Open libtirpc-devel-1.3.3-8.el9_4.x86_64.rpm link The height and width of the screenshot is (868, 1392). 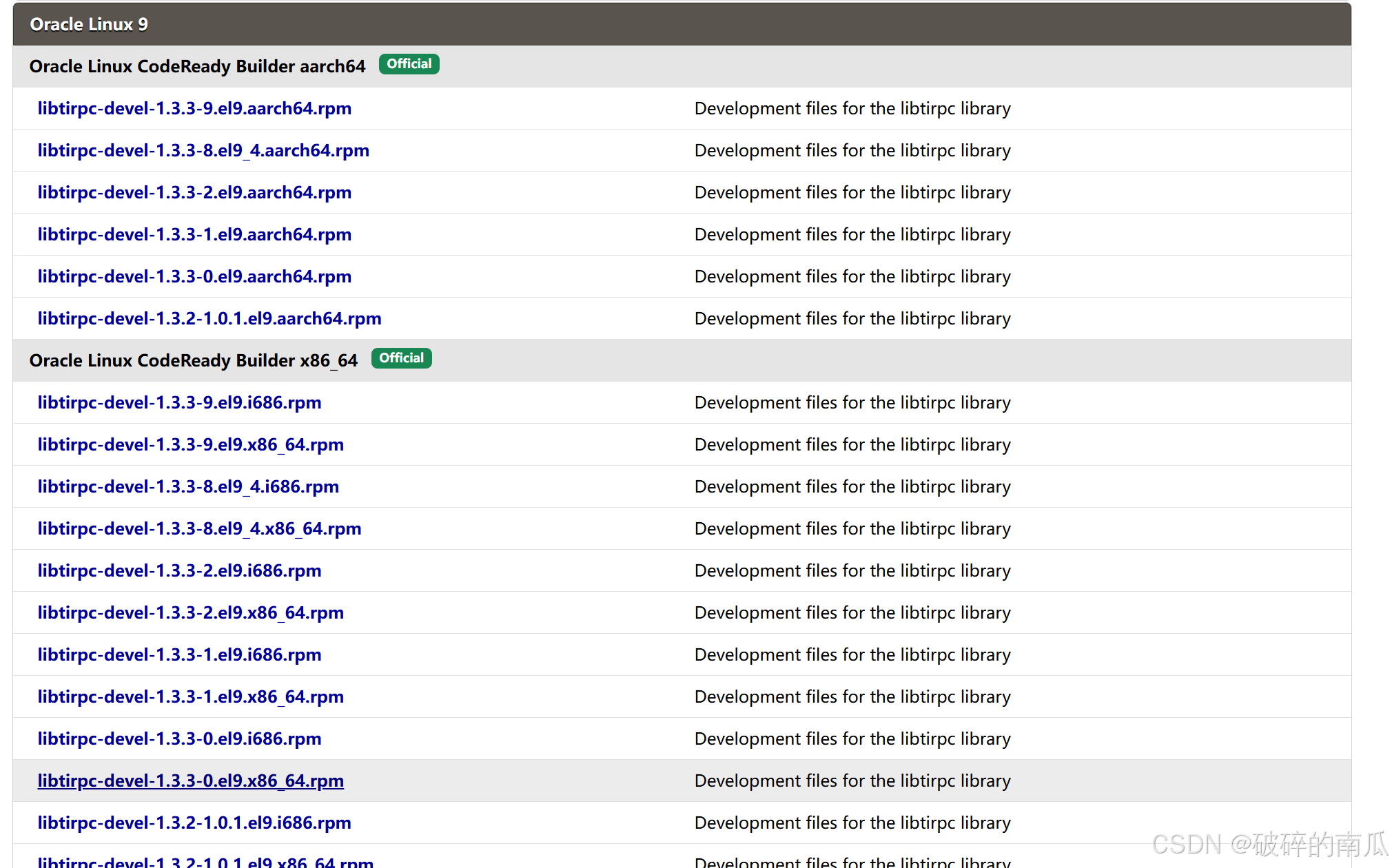198,528
